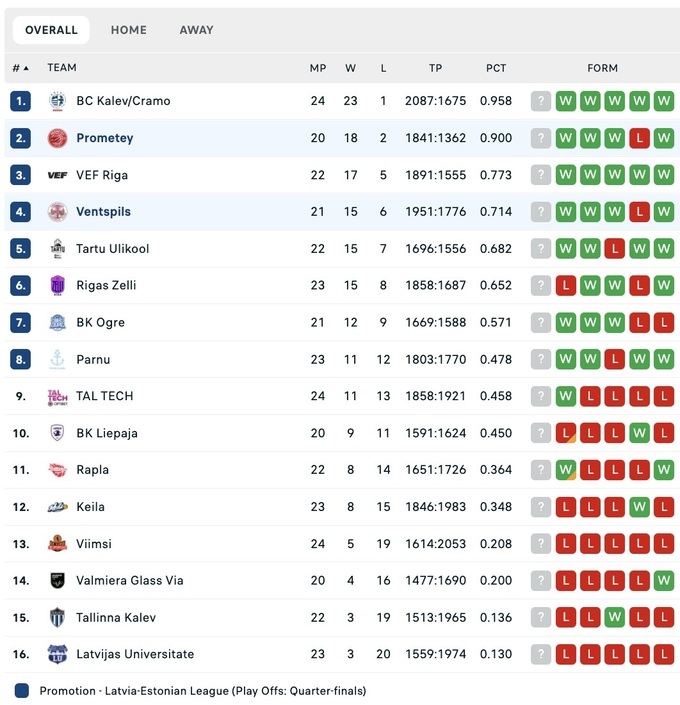Click the Tartu Ulikool team logo

click(x=57, y=249)
